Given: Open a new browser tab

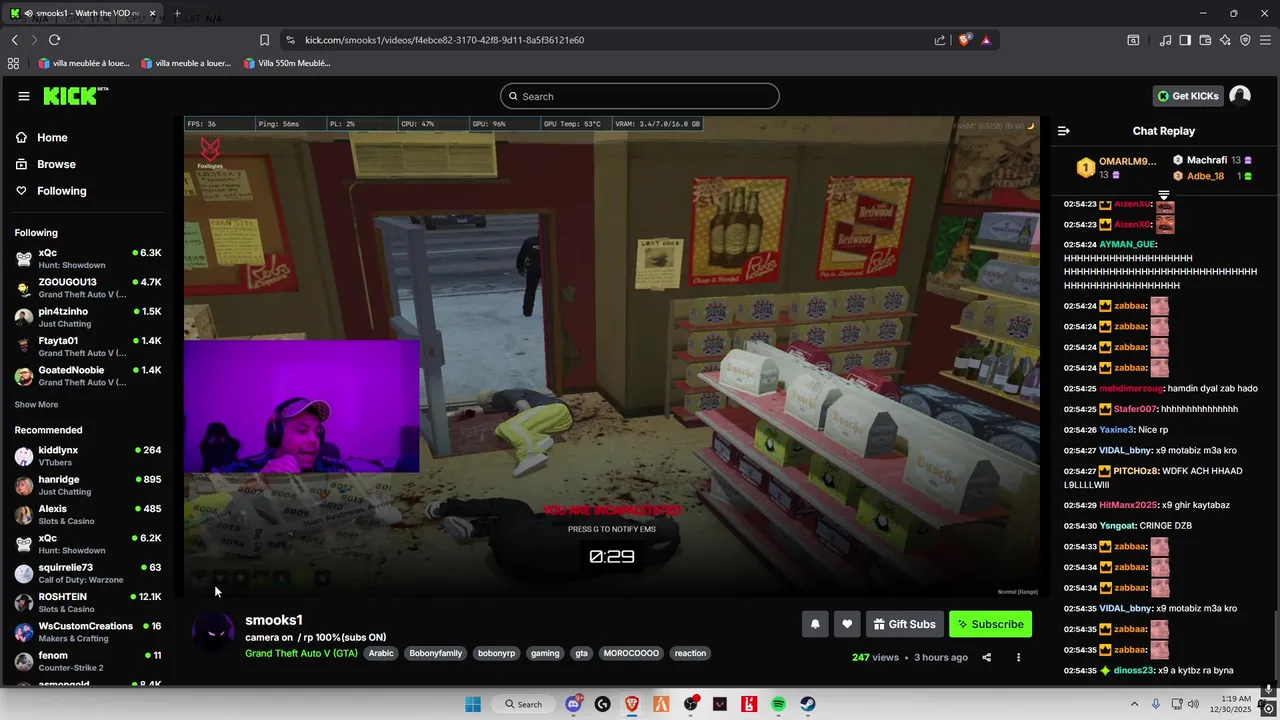Looking at the screenshot, I should [177, 13].
